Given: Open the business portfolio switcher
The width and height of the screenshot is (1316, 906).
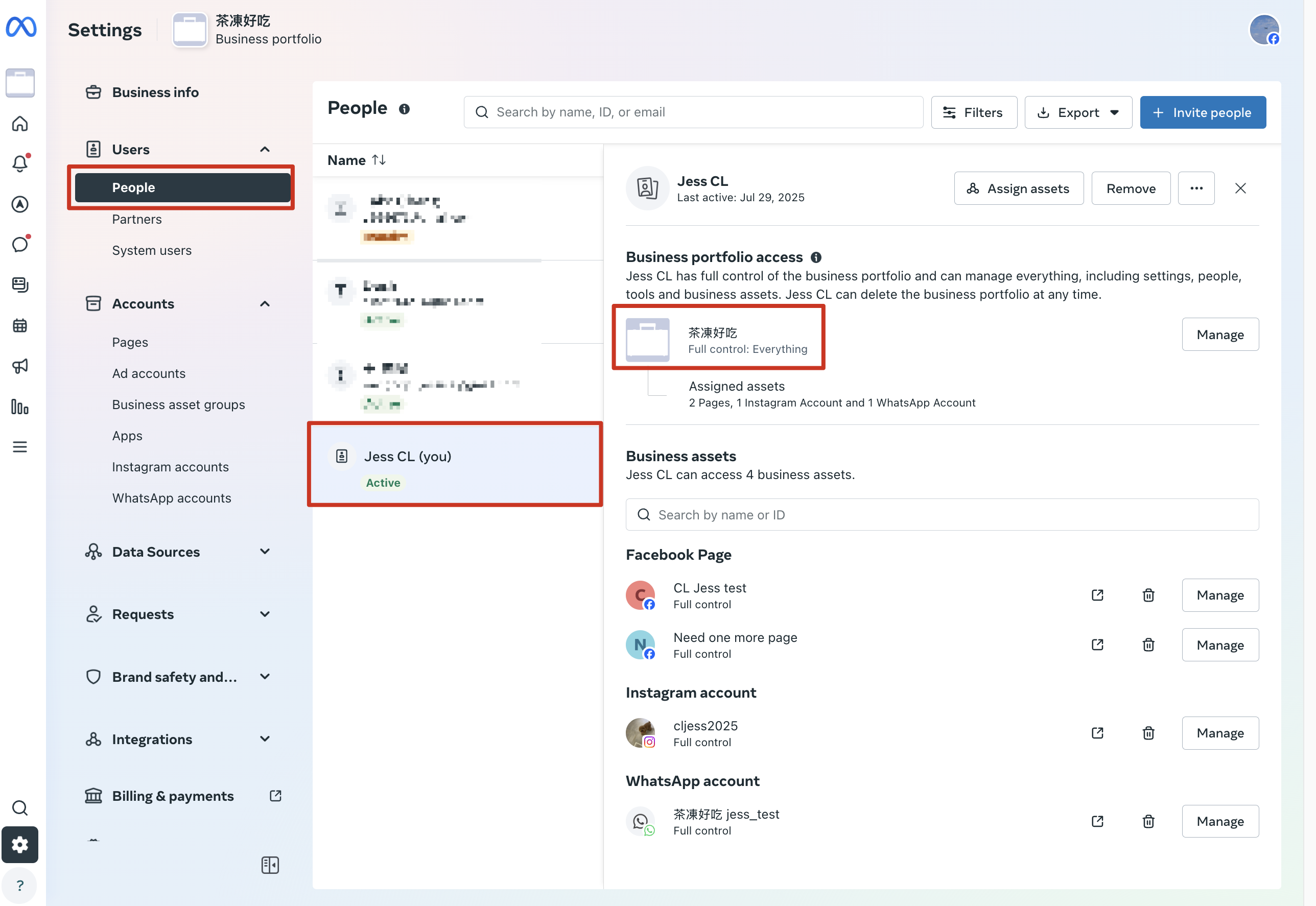Looking at the screenshot, I should 248,30.
